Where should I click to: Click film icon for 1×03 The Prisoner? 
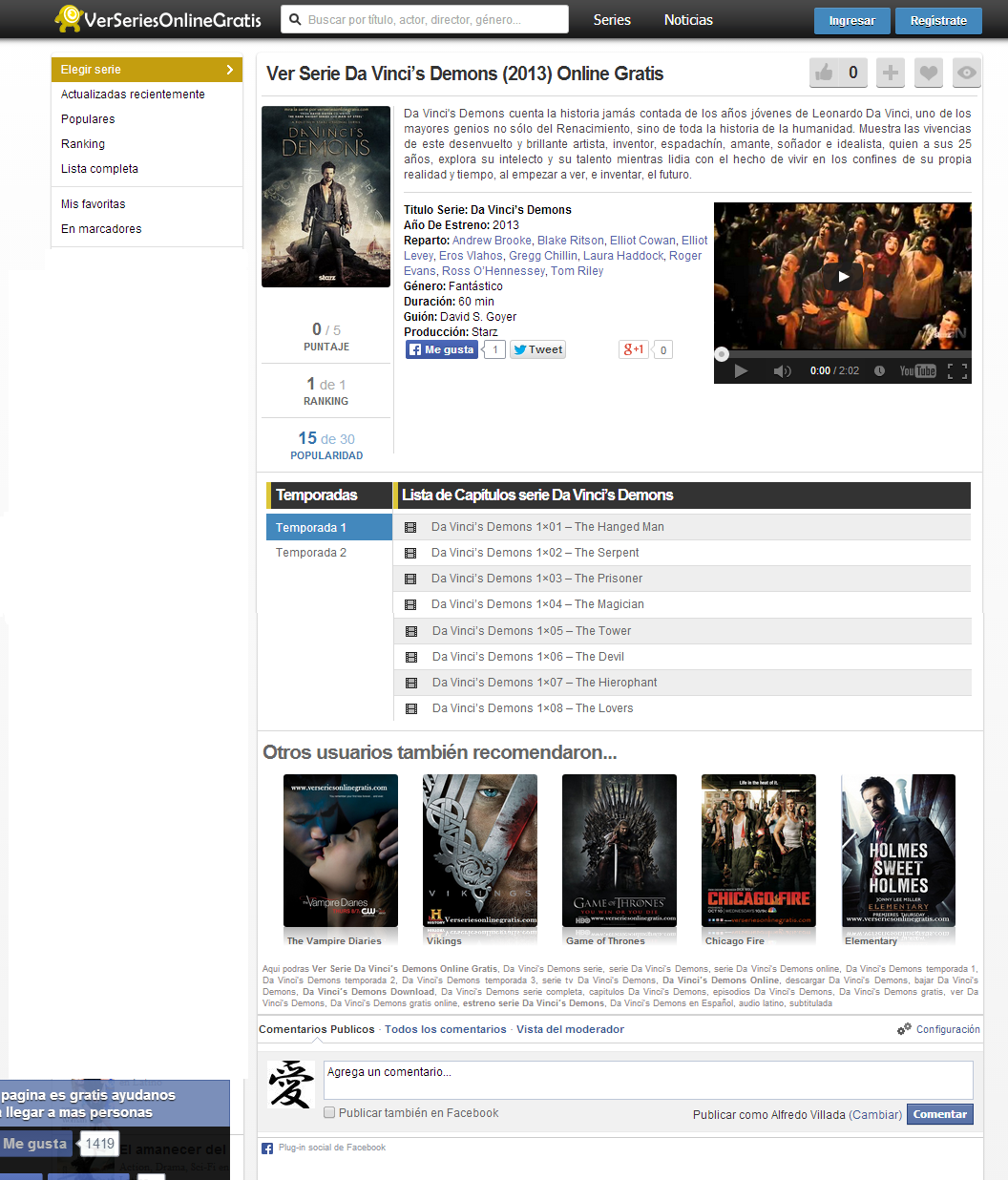pyautogui.click(x=410, y=579)
